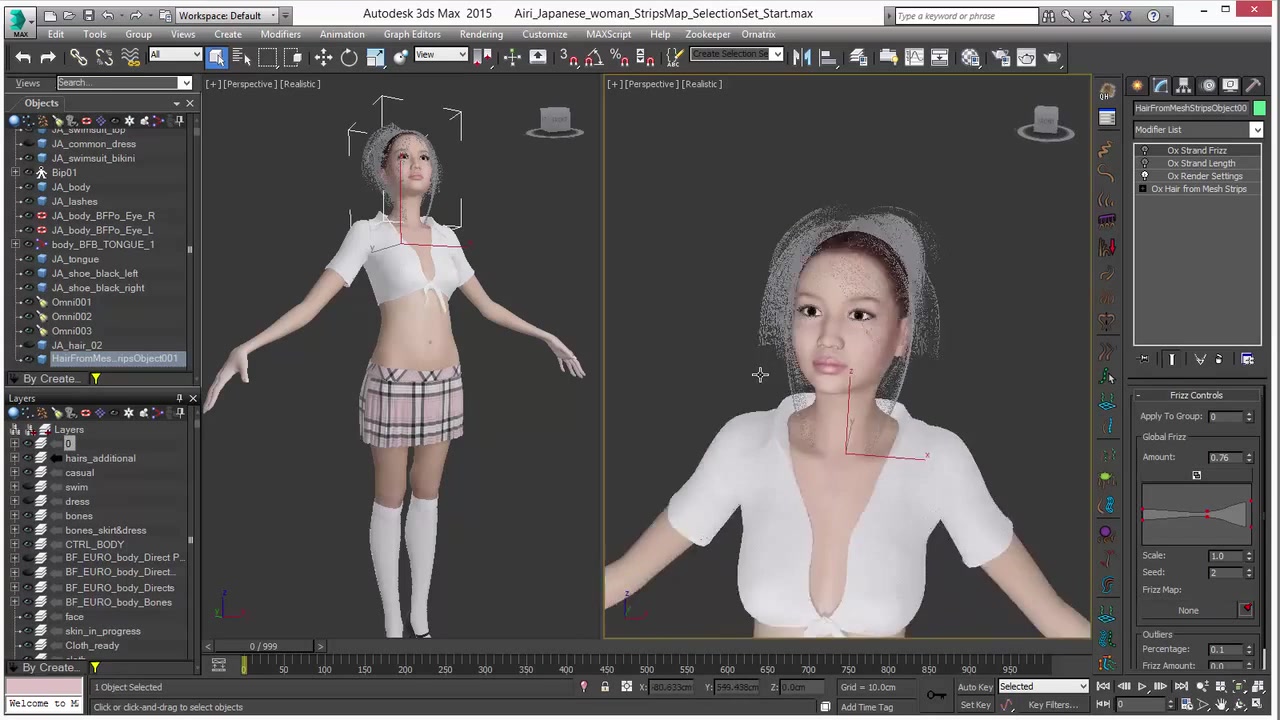Click Go to End playback button
Image resolution: width=1280 pixels, height=720 pixels.
pyautogui.click(x=1180, y=686)
